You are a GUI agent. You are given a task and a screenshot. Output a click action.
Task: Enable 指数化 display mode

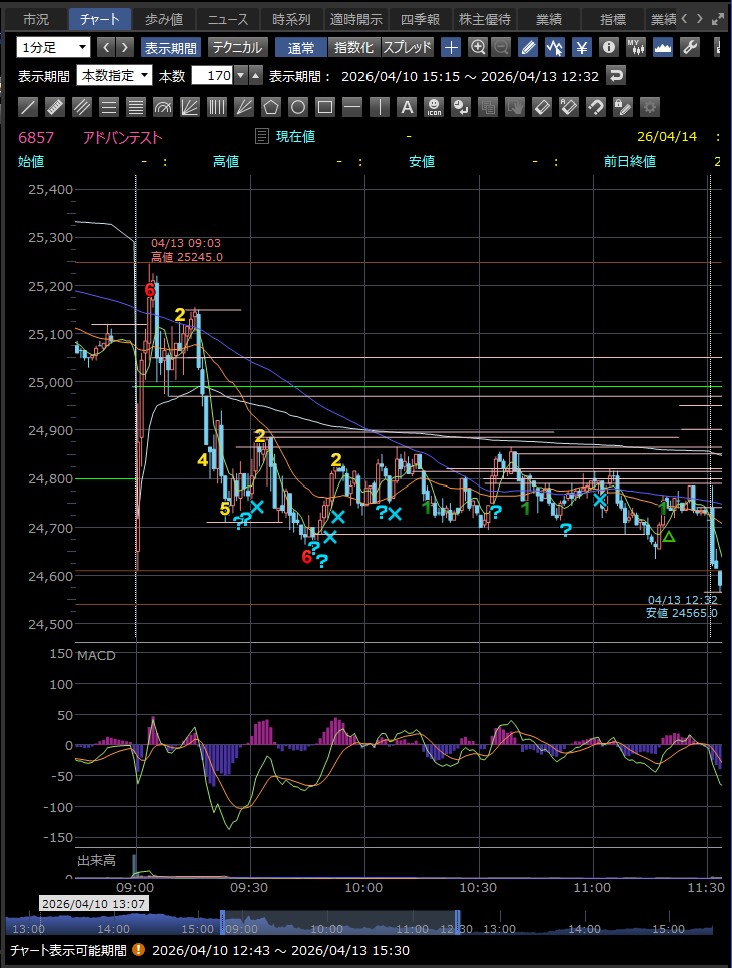pos(355,47)
